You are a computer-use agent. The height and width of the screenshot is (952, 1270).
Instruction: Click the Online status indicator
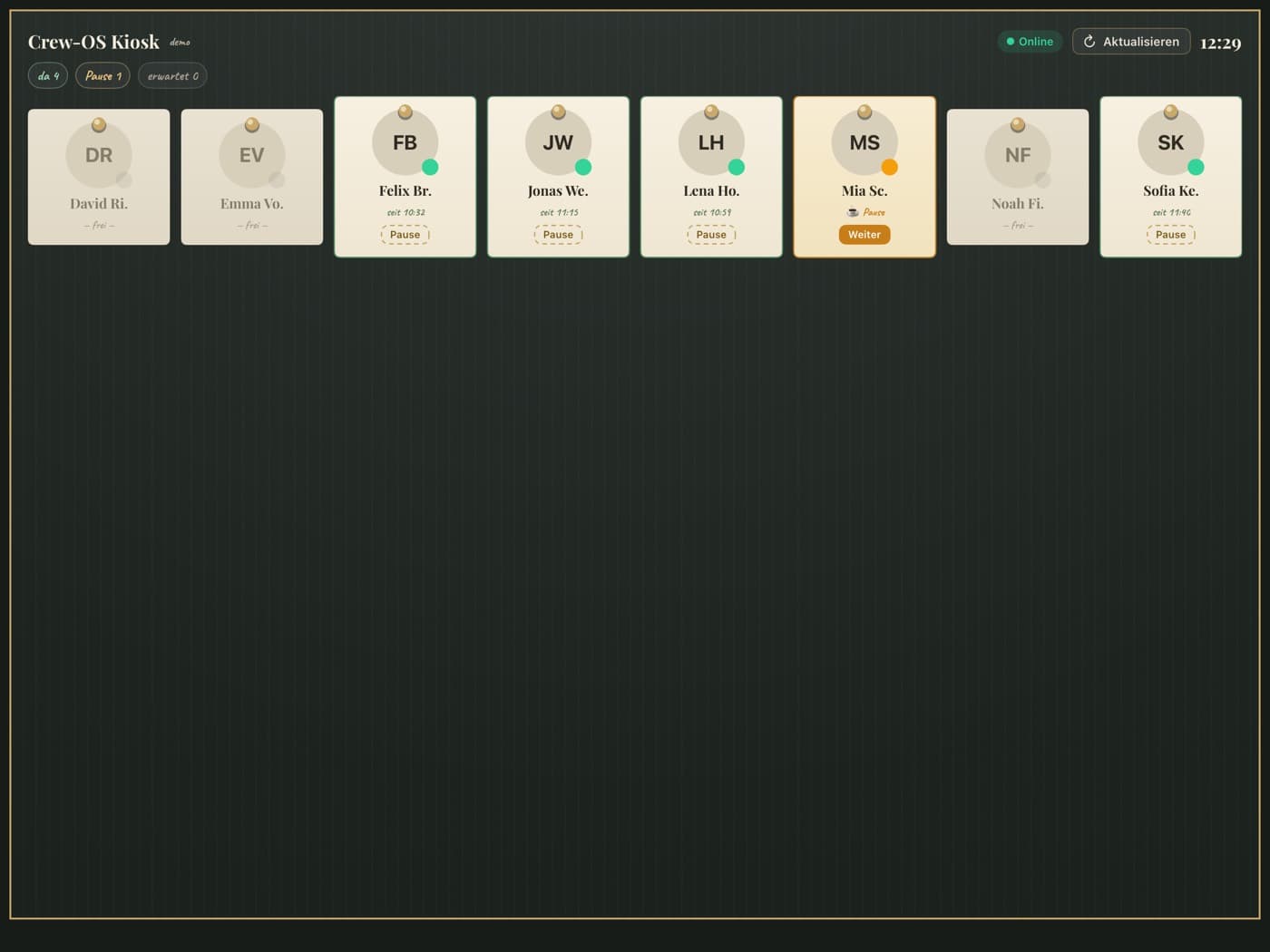click(1030, 42)
